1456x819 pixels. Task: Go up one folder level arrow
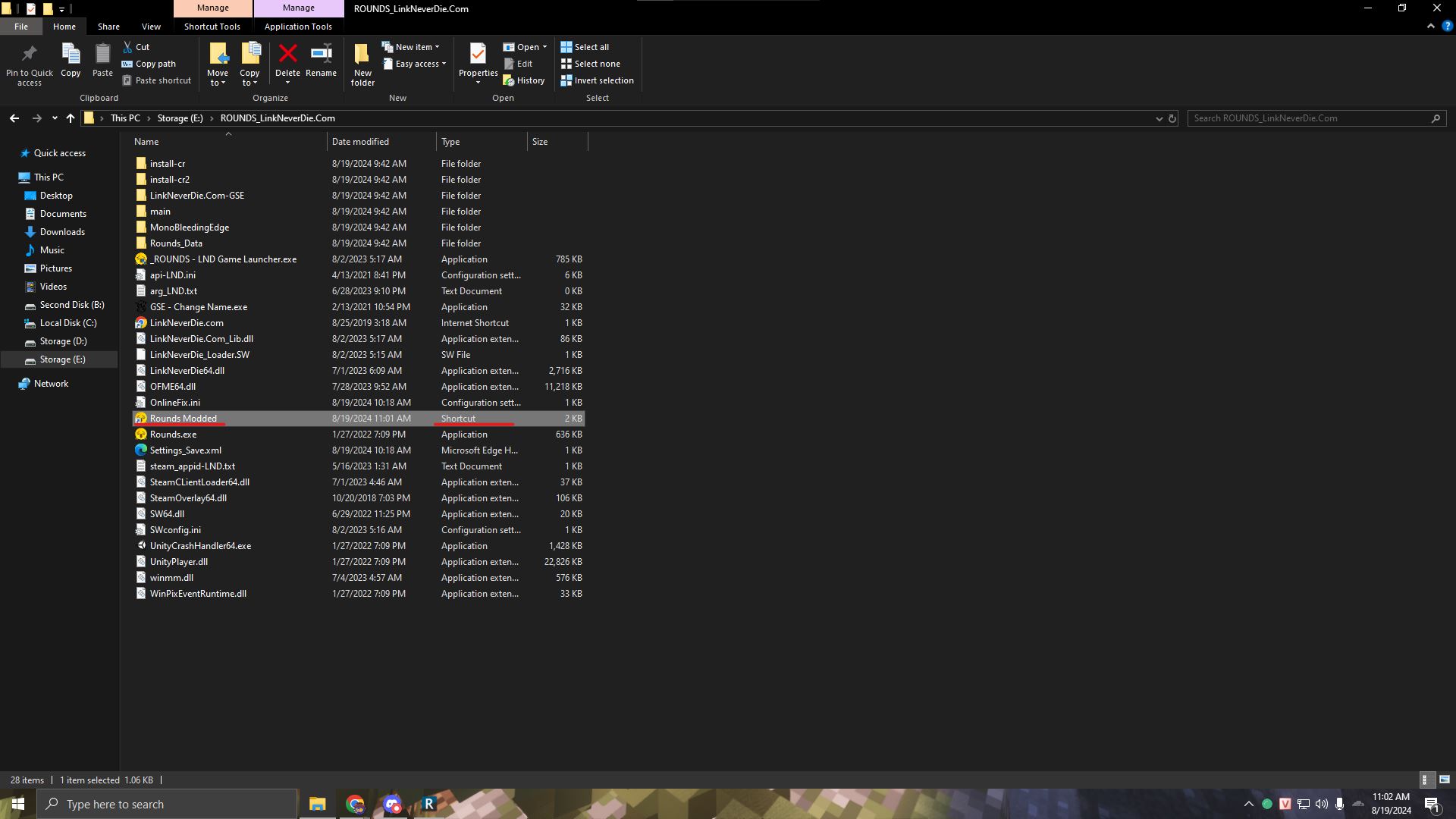click(x=71, y=118)
